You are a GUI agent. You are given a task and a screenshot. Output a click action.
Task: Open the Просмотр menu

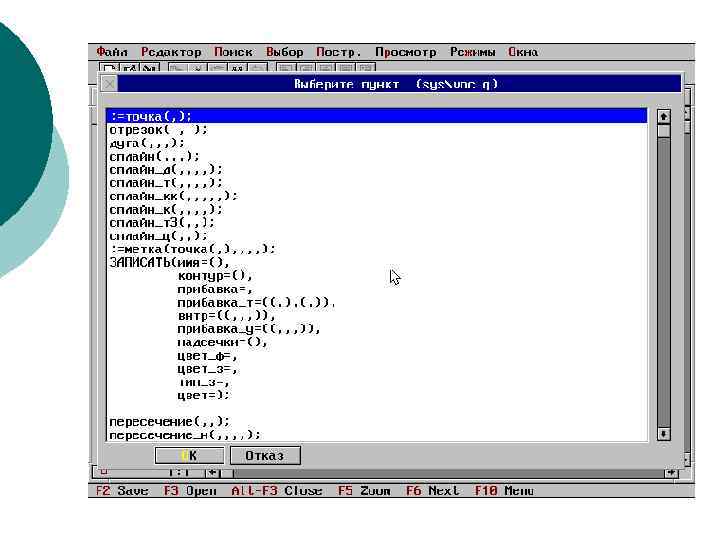click(x=405, y=52)
